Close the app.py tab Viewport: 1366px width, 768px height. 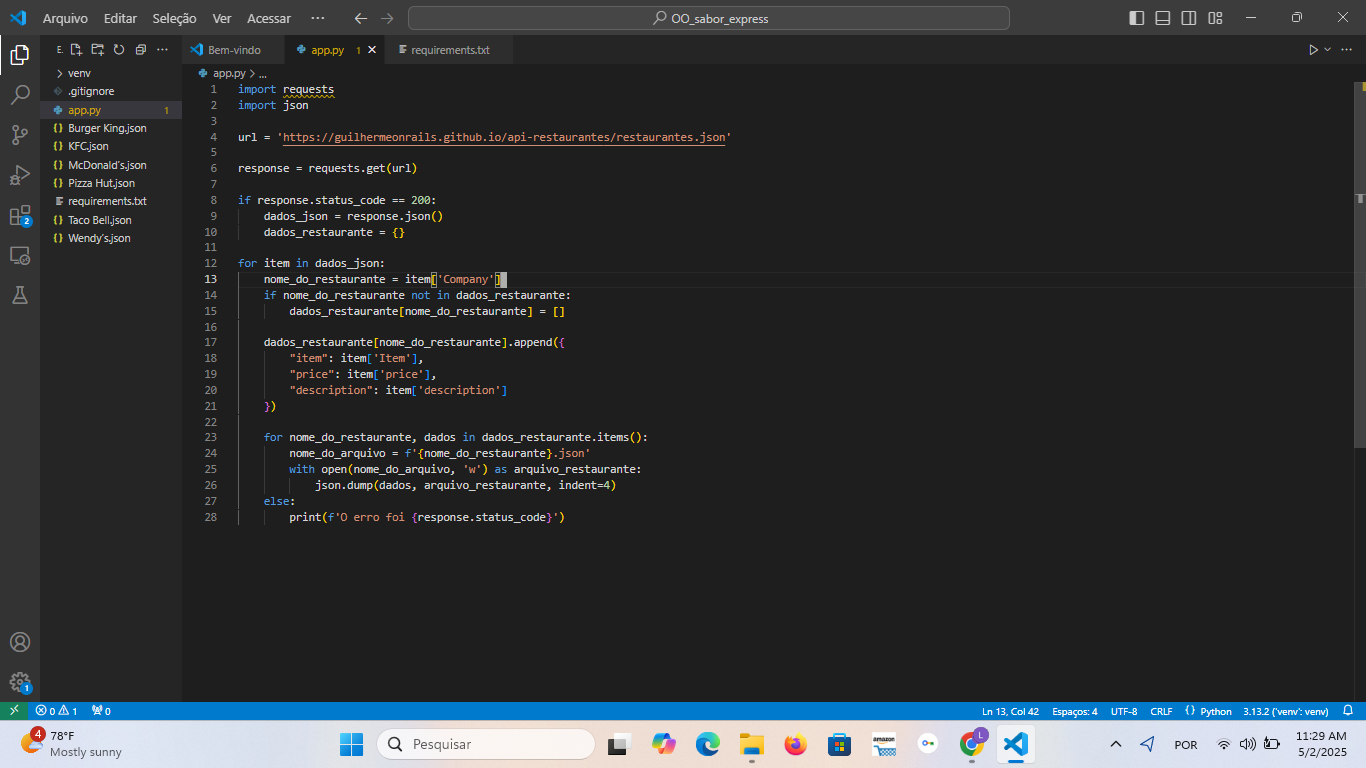[x=373, y=49]
